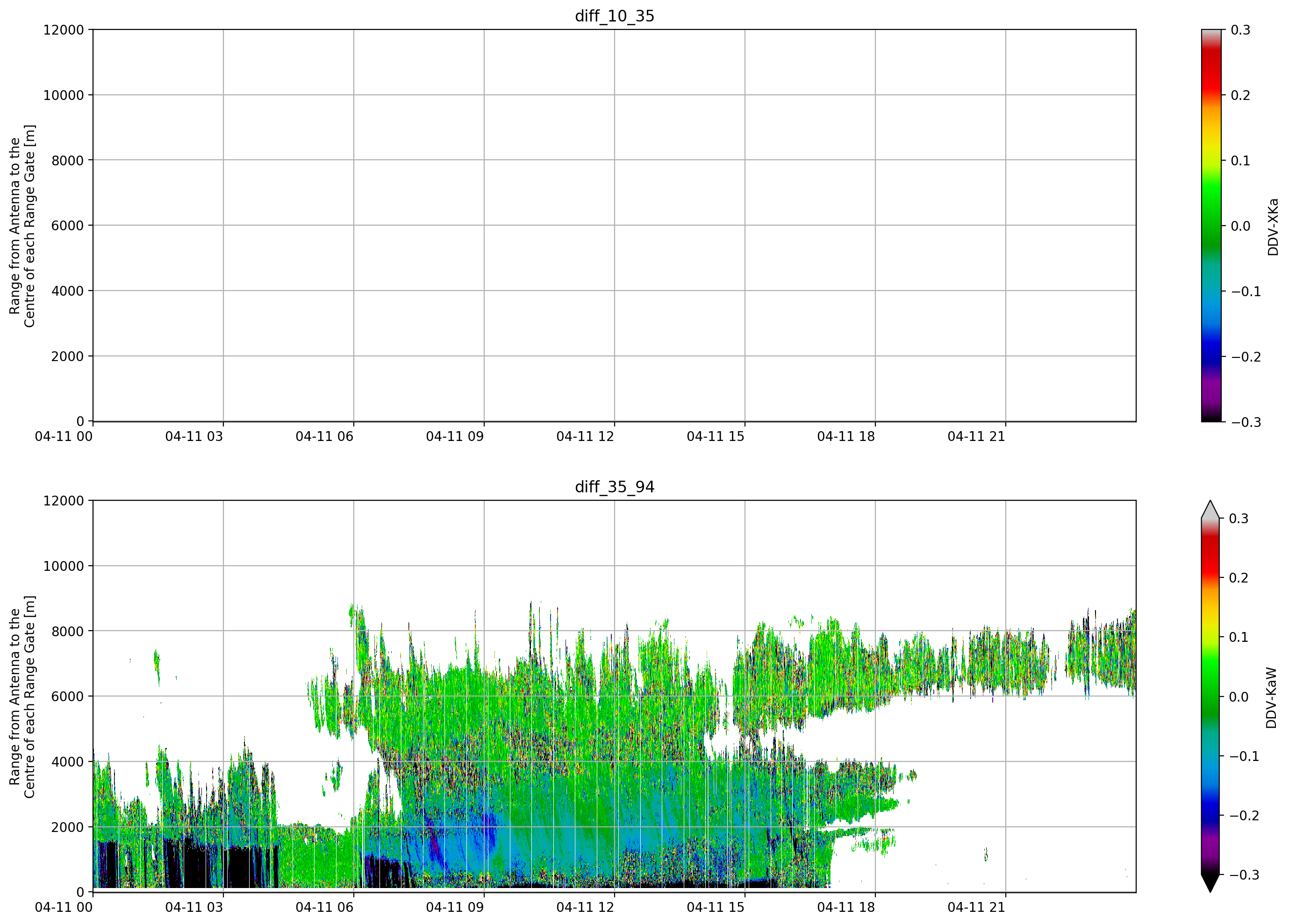Click the y-axis range label of diff_10_35
Screen dimensions: 1289x924
tap(22, 226)
